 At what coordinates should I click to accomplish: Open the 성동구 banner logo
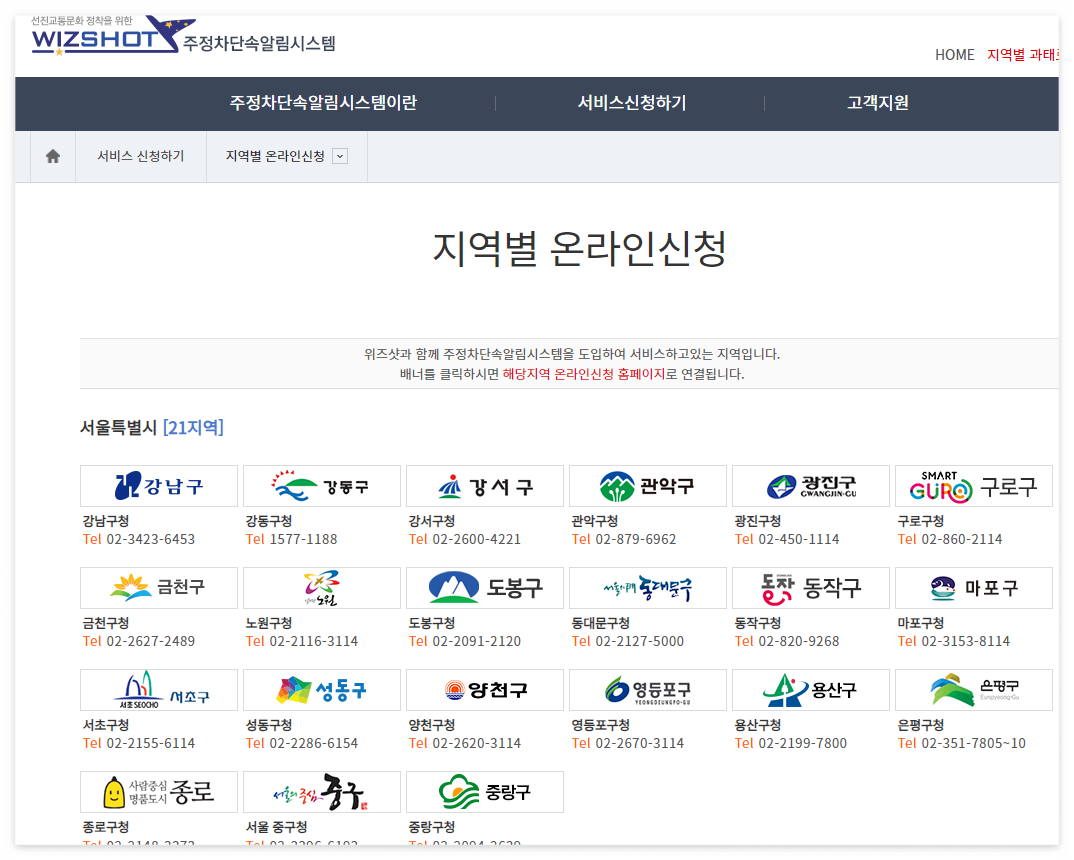pos(322,690)
